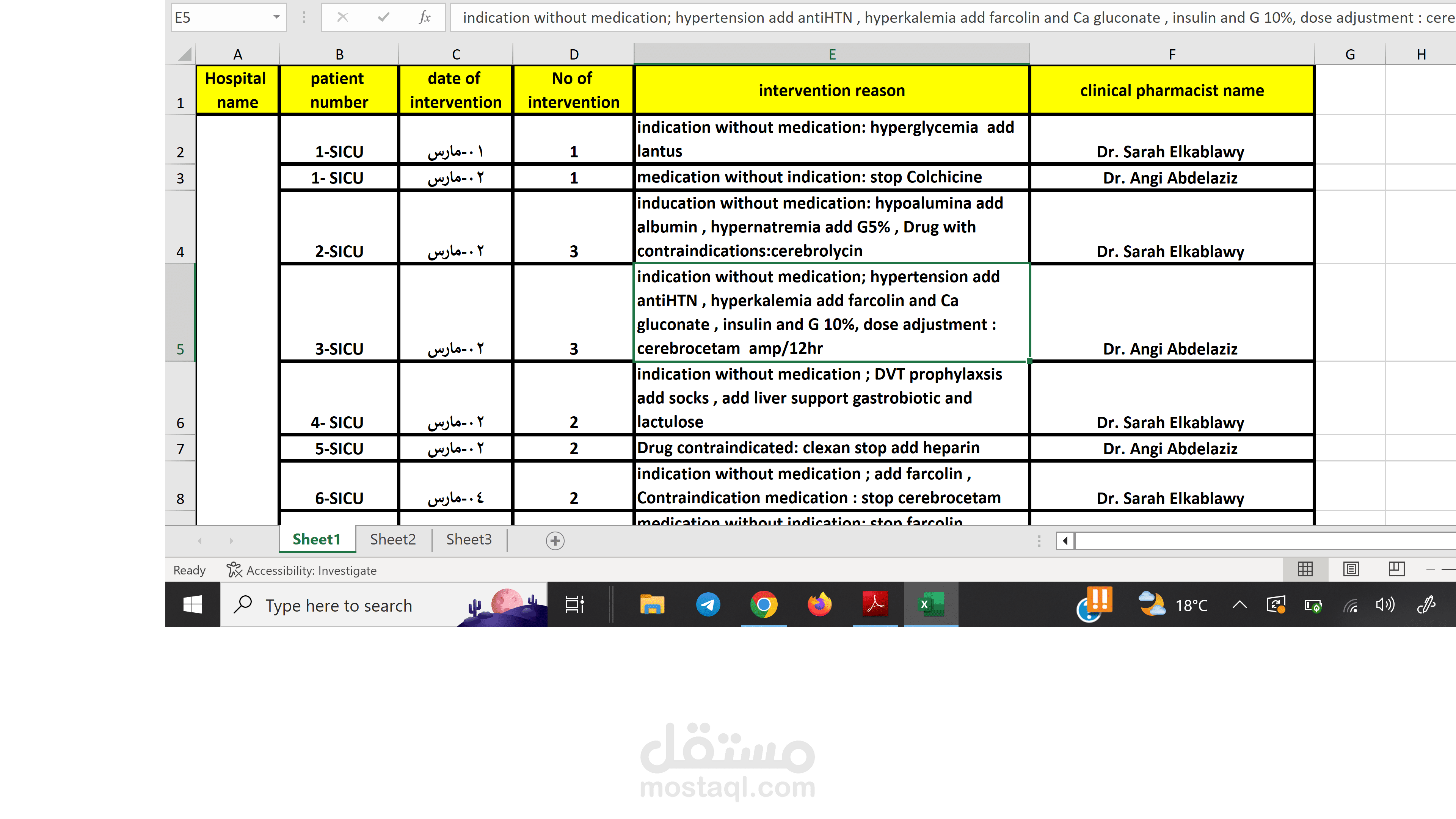The width and height of the screenshot is (1456, 819).
Task: Open Google Chrome from the taskbar
Action: click(764, 605)
